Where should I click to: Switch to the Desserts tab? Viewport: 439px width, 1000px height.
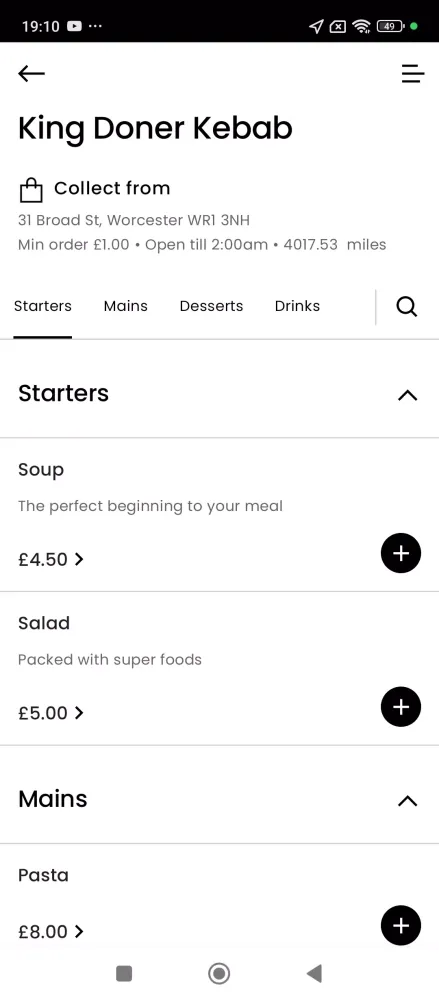click(211, 306)
